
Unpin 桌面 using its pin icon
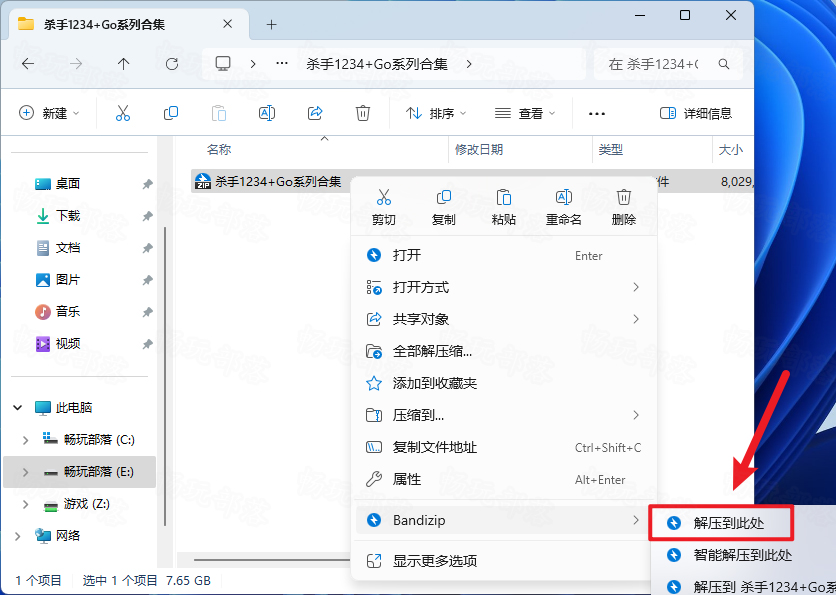pos(147,184)
